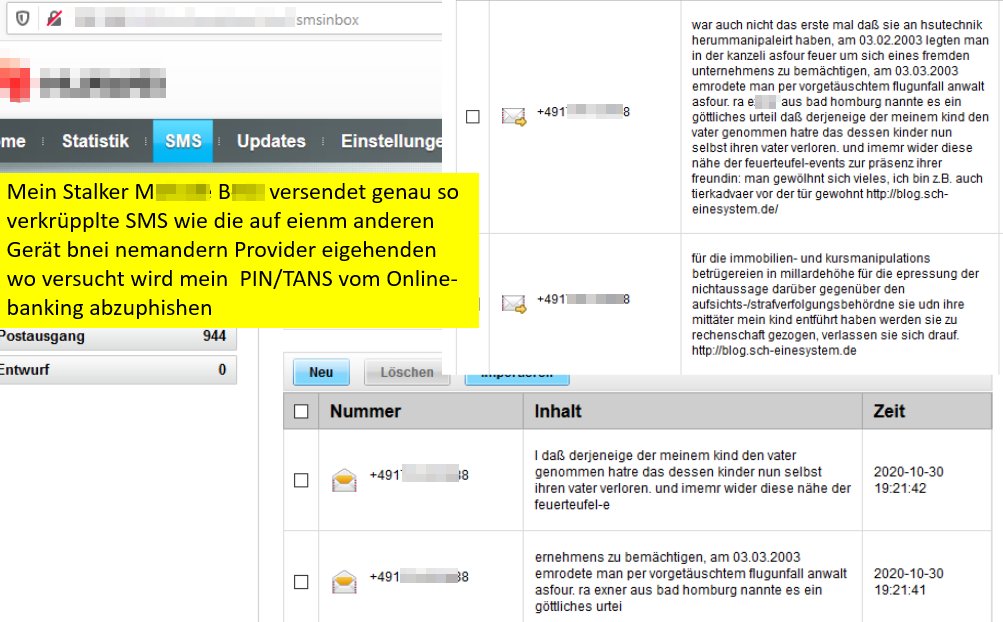Open envelope icon of 19:21:42 message

344,481
